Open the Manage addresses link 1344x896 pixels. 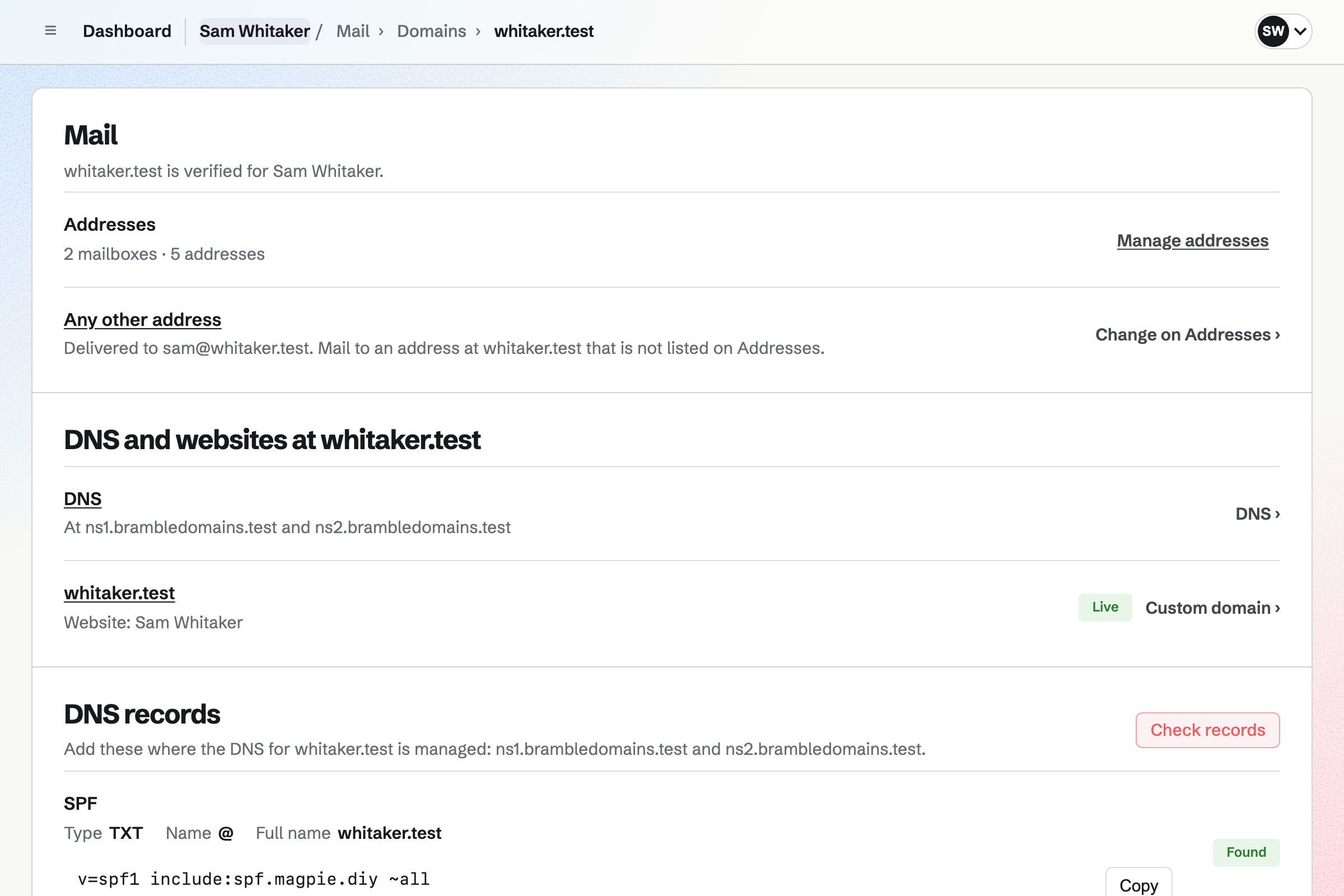pos(1193,241)
